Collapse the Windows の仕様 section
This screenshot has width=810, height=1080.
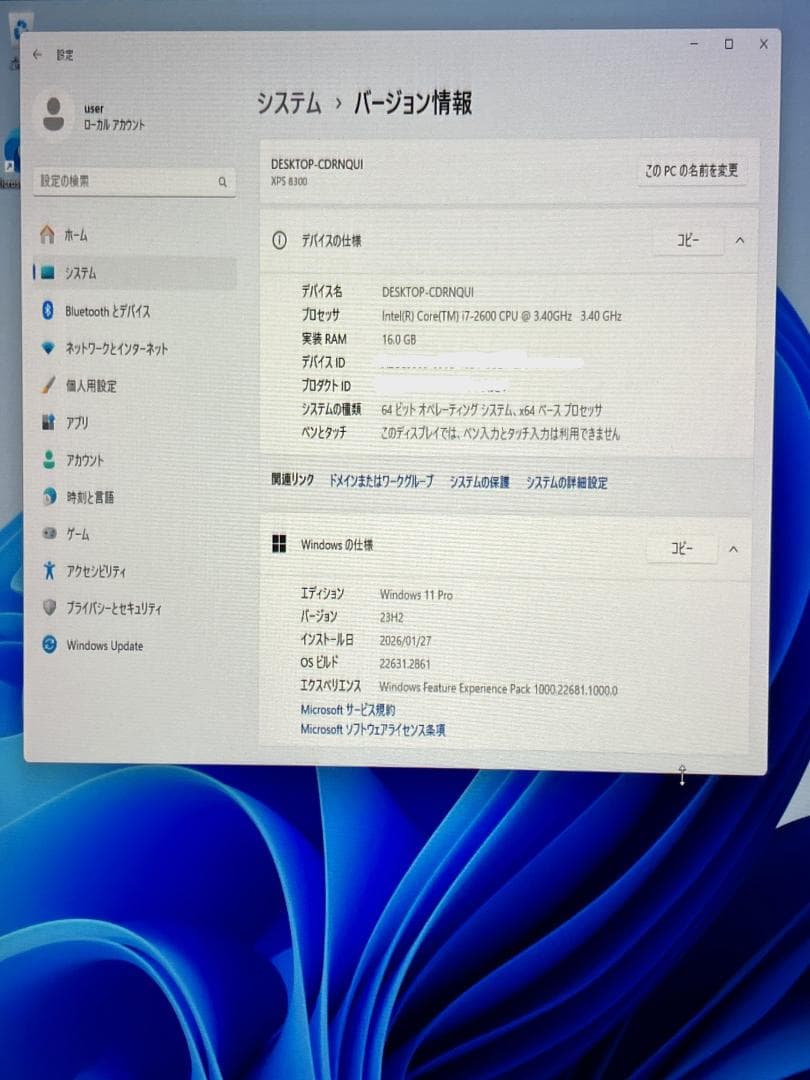click(x=734, y=548)
